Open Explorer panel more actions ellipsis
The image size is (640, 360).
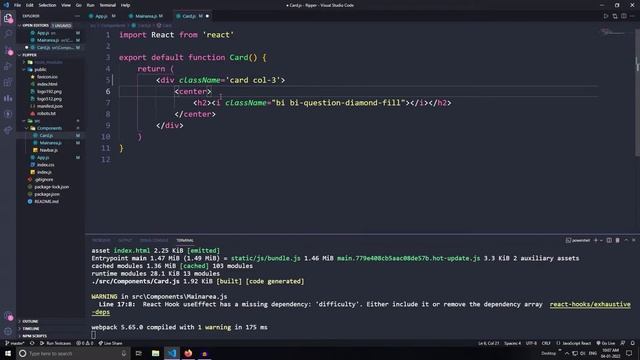coord(77,16)
